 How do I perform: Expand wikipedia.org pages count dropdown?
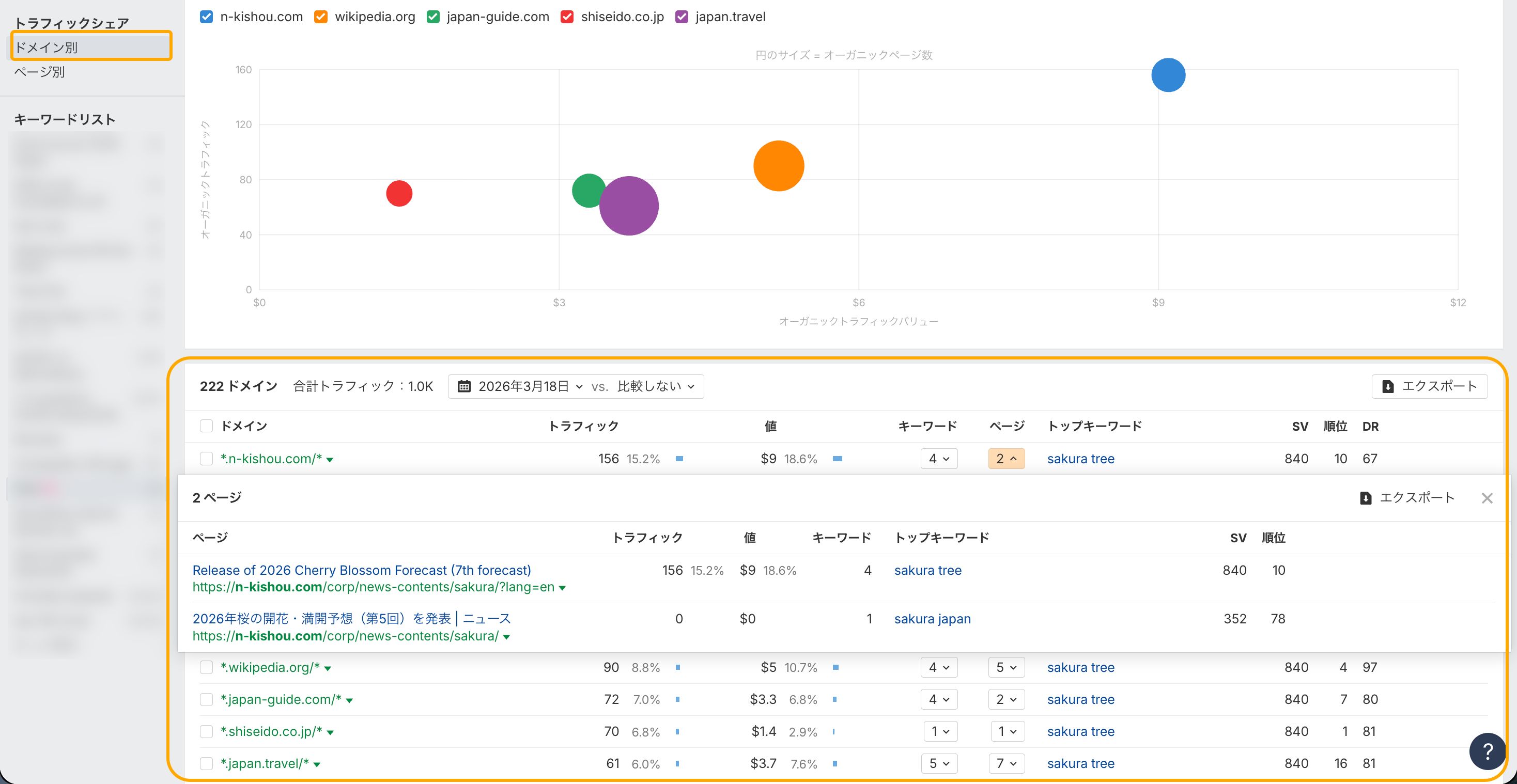(x=1006, y=667)
